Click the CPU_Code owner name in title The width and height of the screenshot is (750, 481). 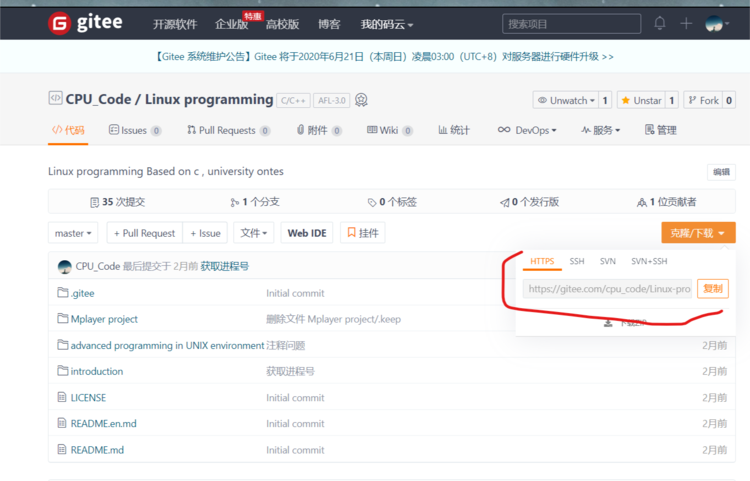pyautogui.click(x=98, y=99)
